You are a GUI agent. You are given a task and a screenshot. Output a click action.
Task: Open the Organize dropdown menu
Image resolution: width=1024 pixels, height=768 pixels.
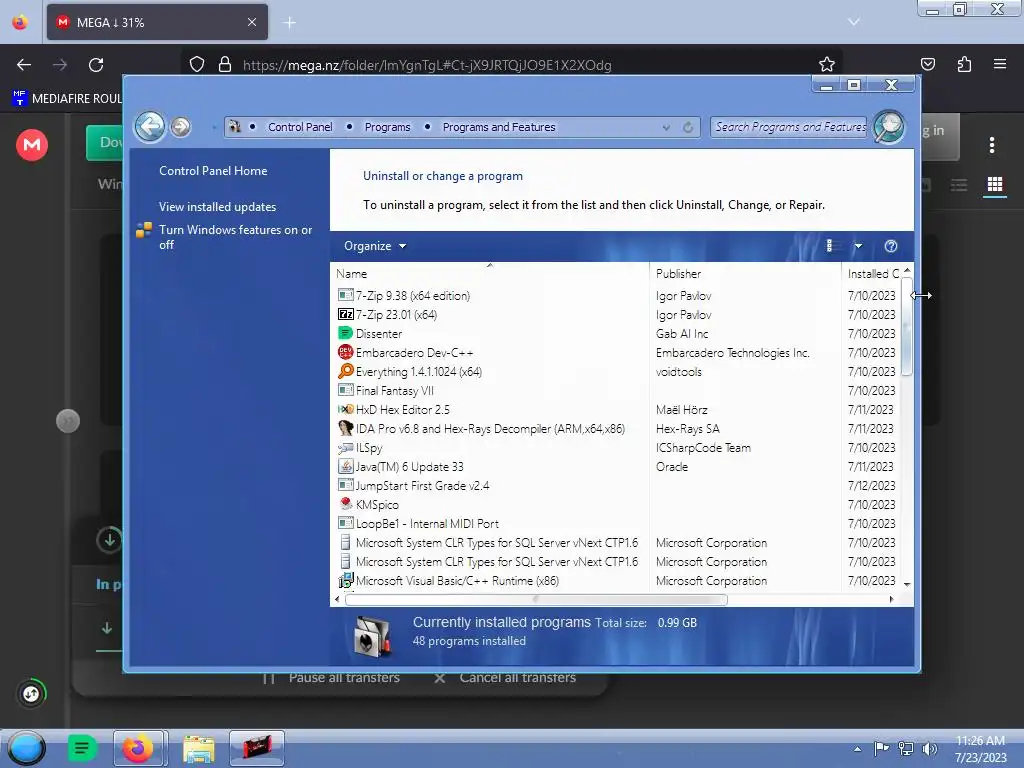(x=375, y=246)
